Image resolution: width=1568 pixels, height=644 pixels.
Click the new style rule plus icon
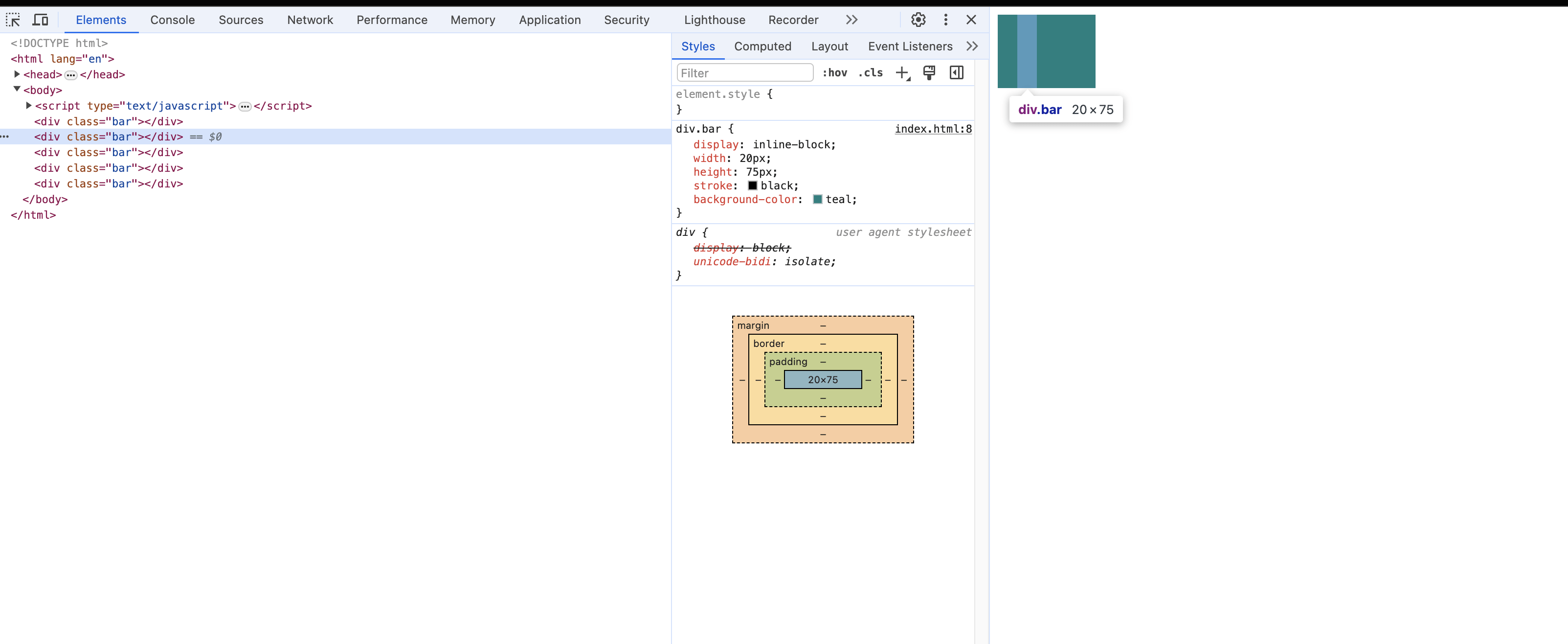pyautogui.click(x=902, y=73)
